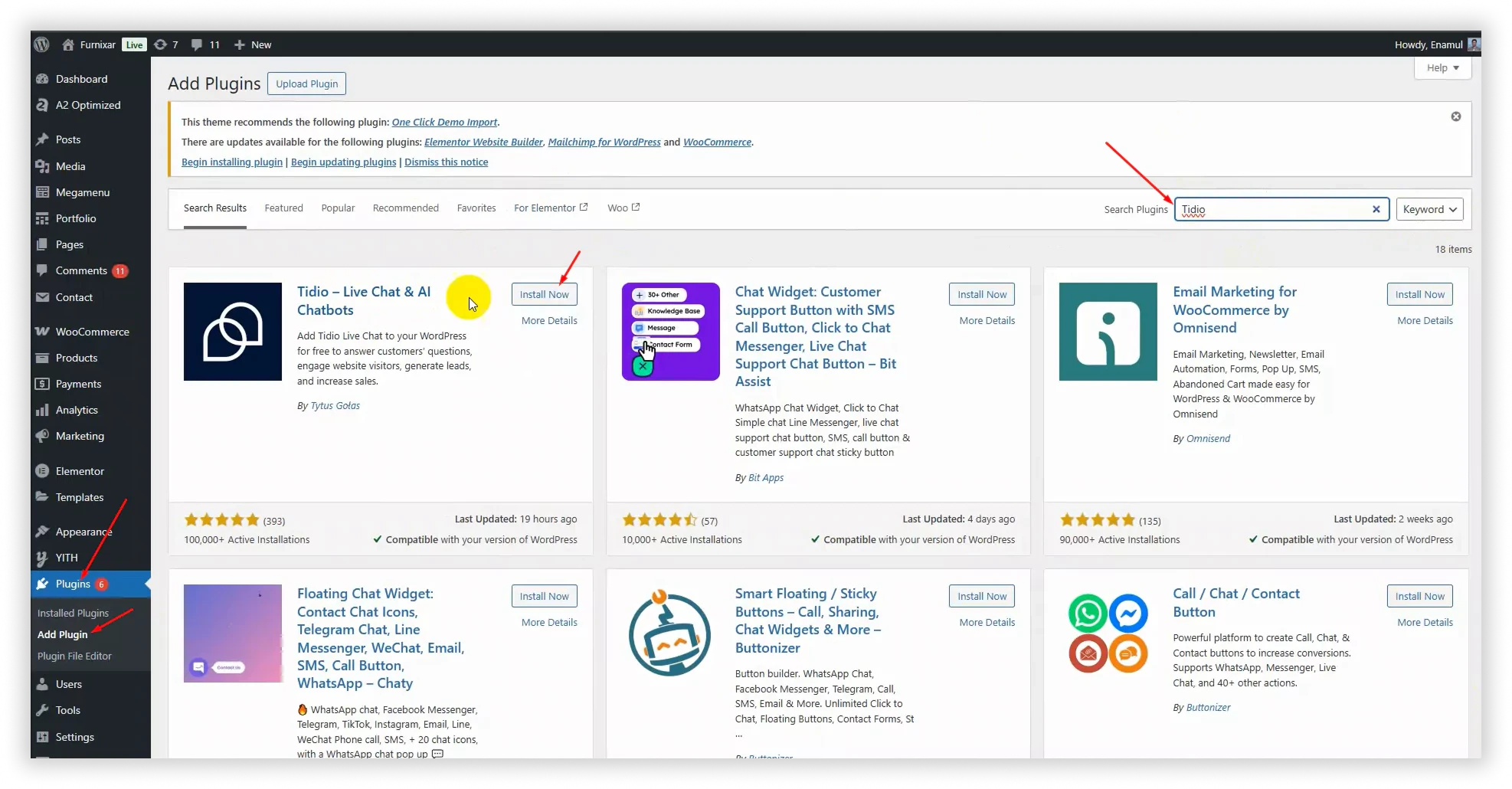
Task: Open the For Elementor external tab
Action: point(551,208)
